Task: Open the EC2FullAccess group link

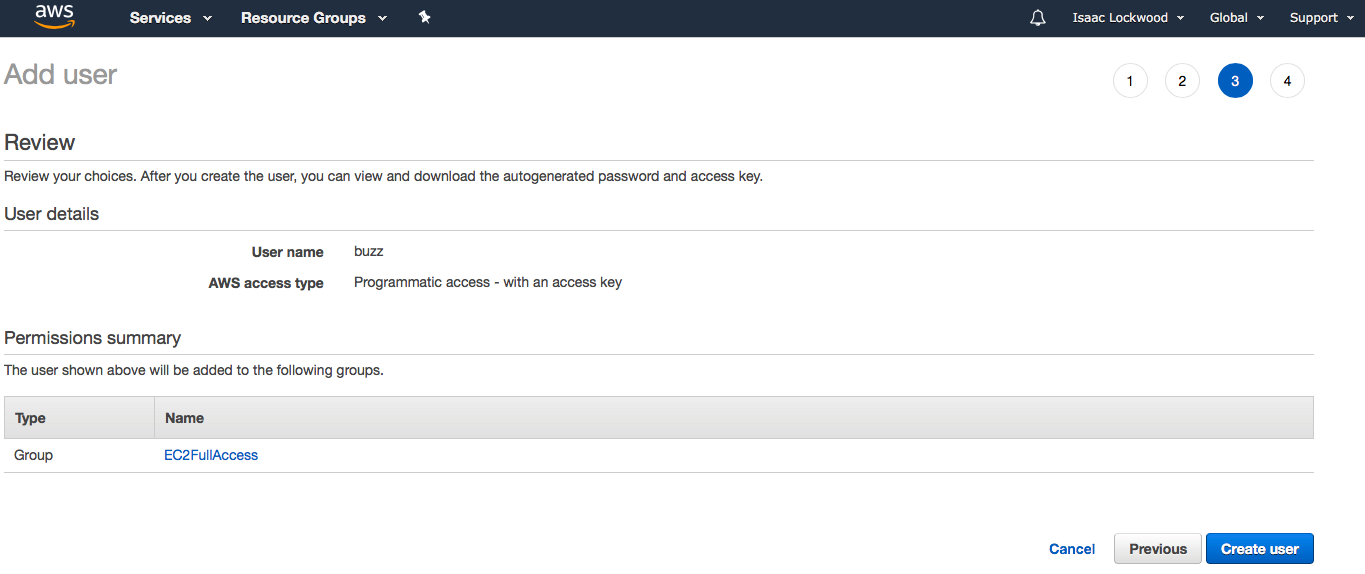Action: click(211, 455)
